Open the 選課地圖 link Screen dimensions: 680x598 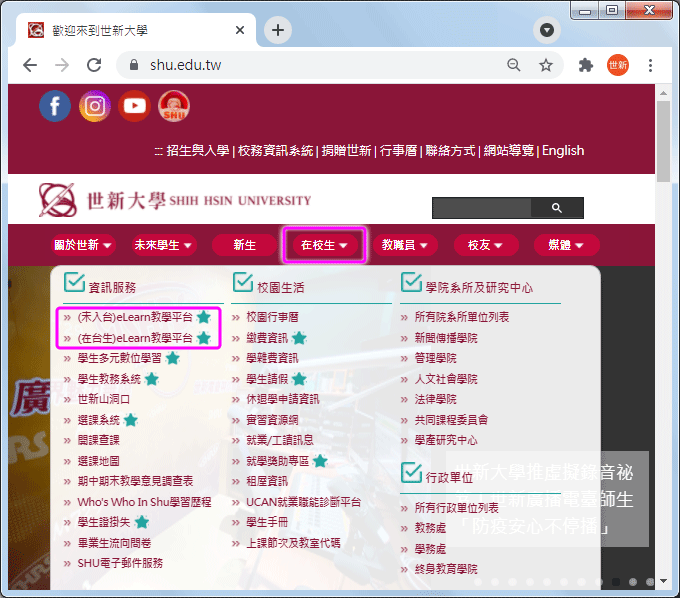pyautogui.click(x=98, y=461)
